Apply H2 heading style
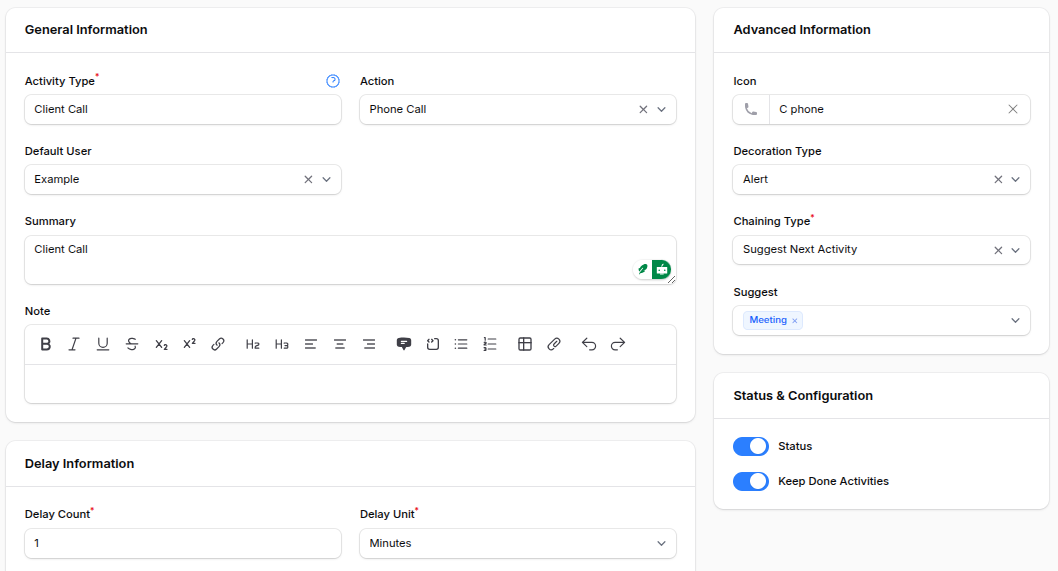Screen dimensions: 1058x571 tap(253, 344)
